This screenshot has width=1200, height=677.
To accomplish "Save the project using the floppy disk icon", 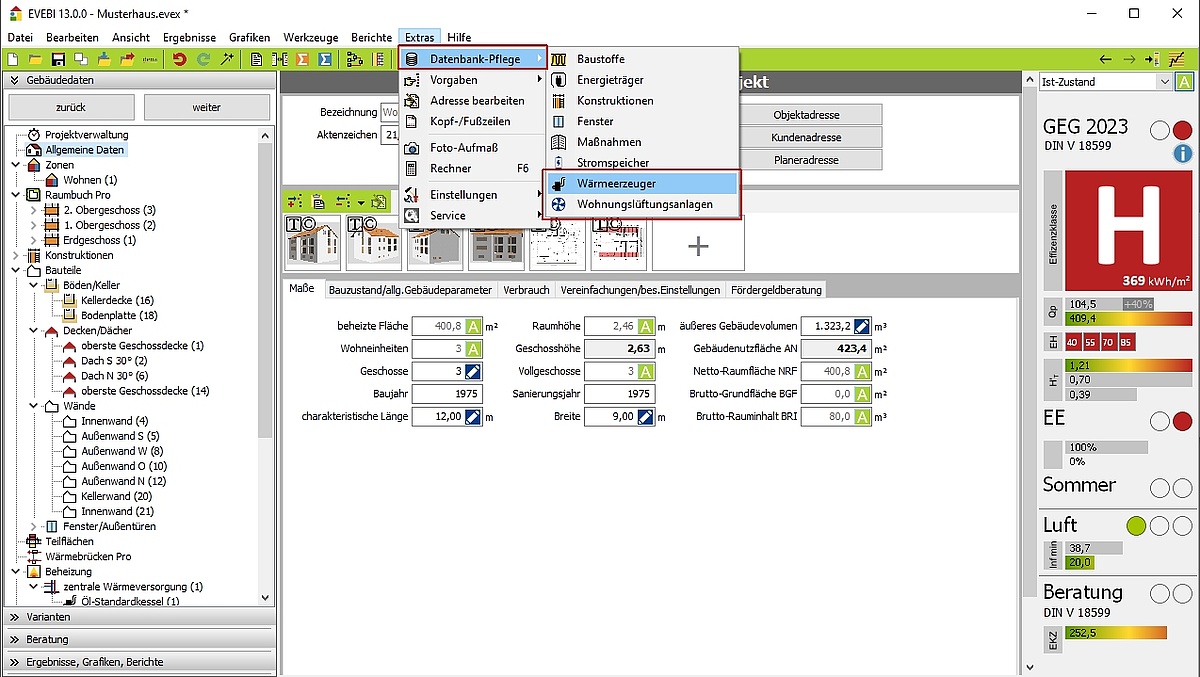I will point(57,59).
